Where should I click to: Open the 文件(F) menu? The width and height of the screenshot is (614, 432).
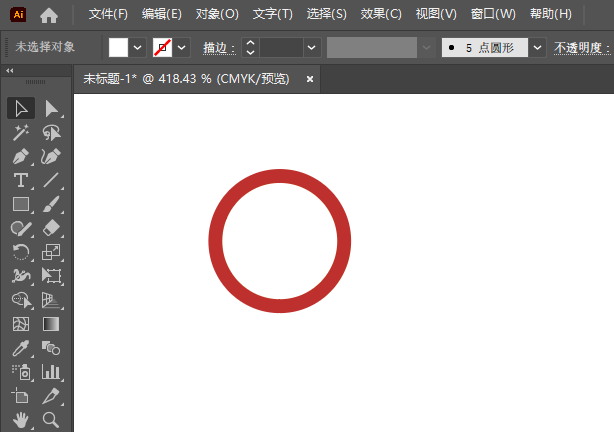click(x=108, y=14)
